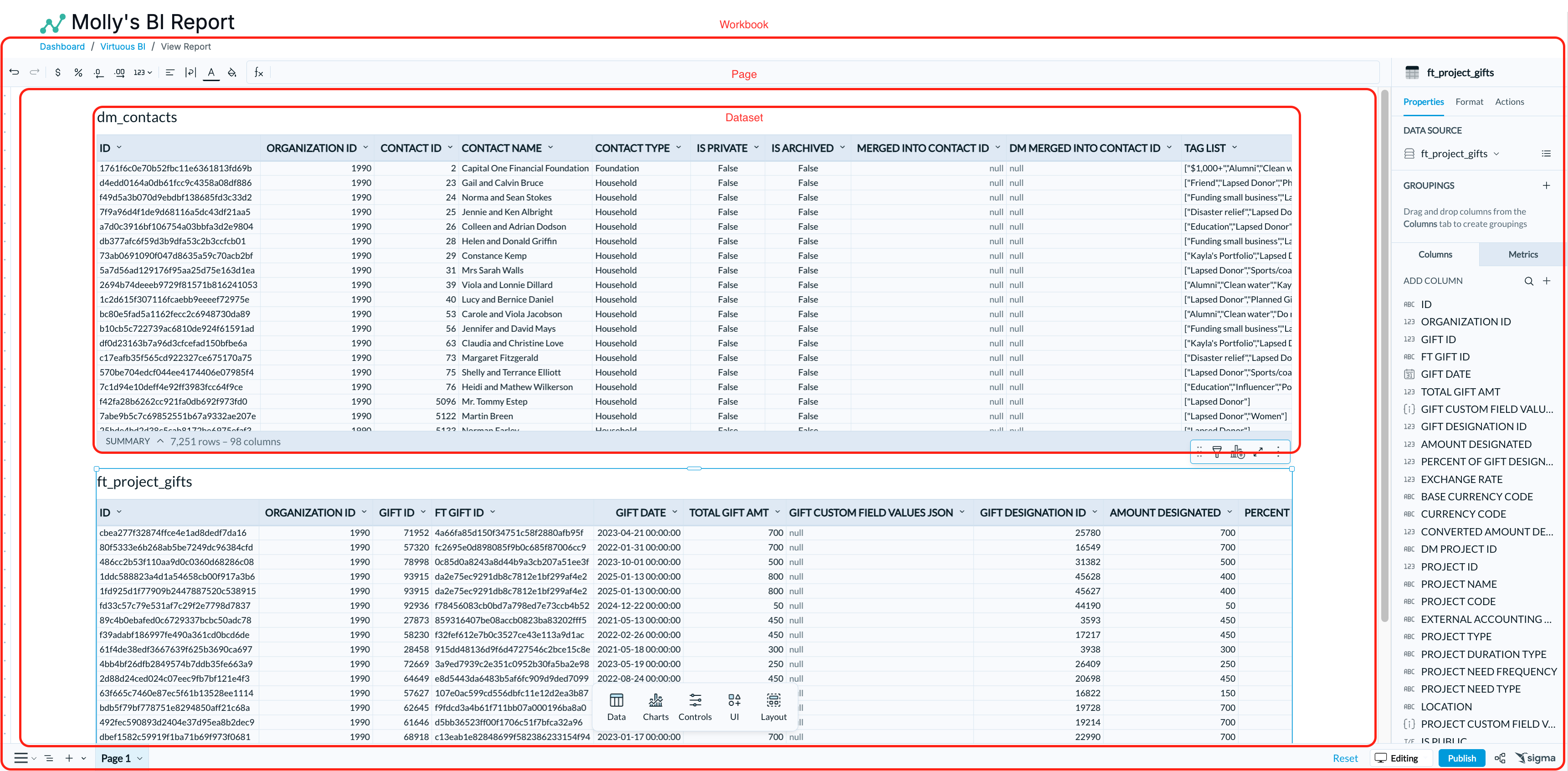1568x771 pixels.
Task: Click the Undo arrow in the toolbar
Action: point(14,72)
